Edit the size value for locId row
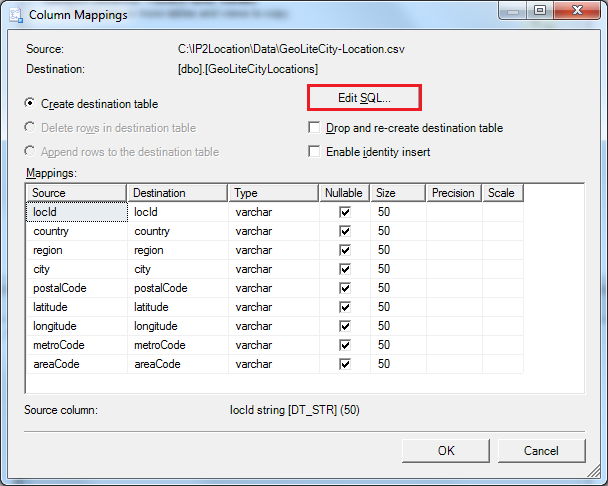 coord(398,212)
